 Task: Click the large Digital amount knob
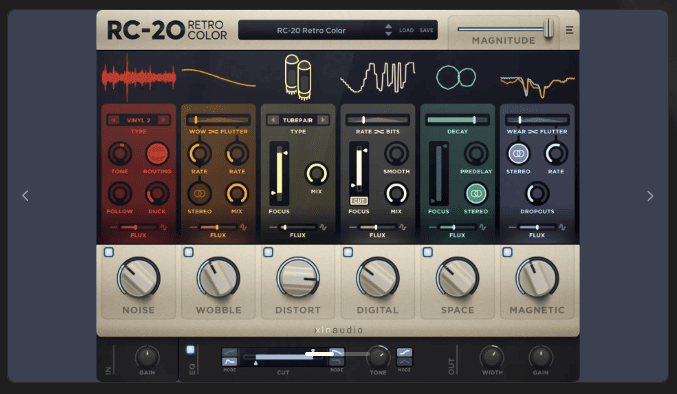(x=377, y=278)
